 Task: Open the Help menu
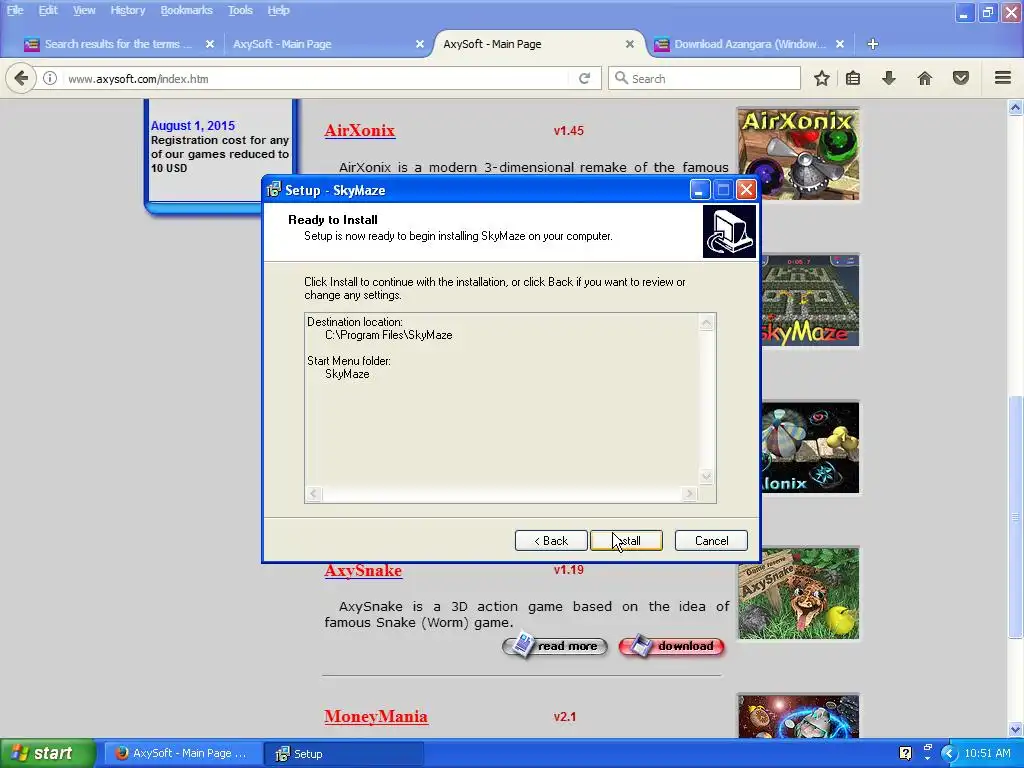tap(278, 10)
